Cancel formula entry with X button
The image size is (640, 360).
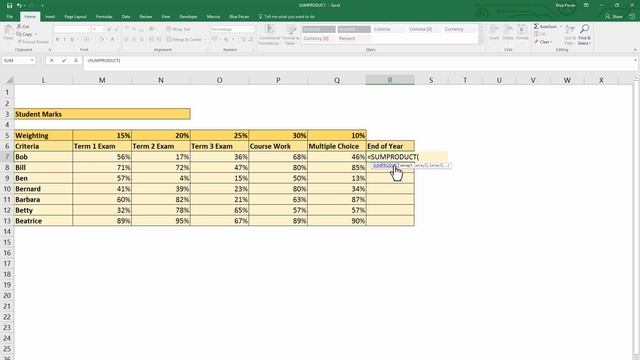coord(52,60)
